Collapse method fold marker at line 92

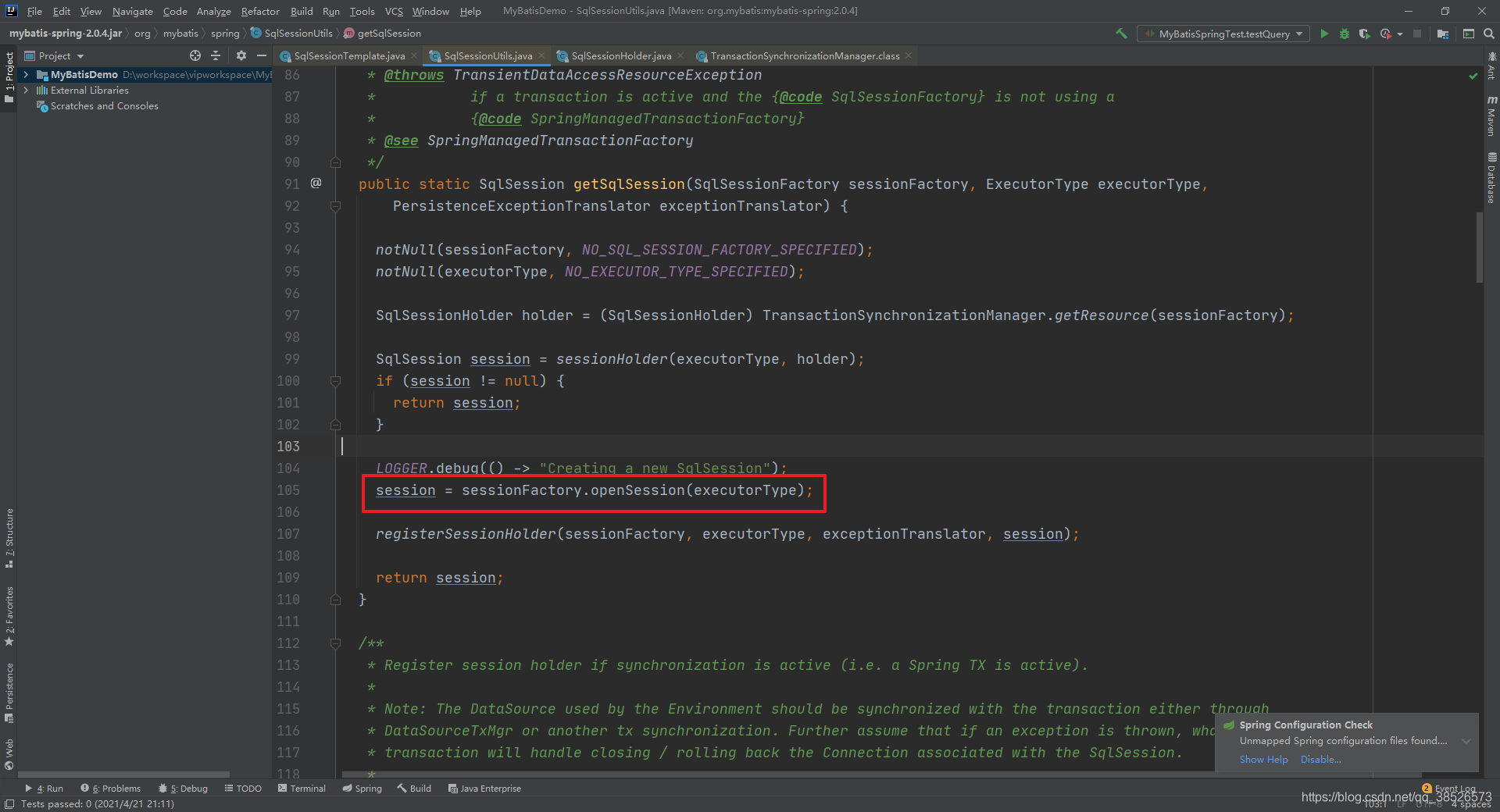point(335,206)
